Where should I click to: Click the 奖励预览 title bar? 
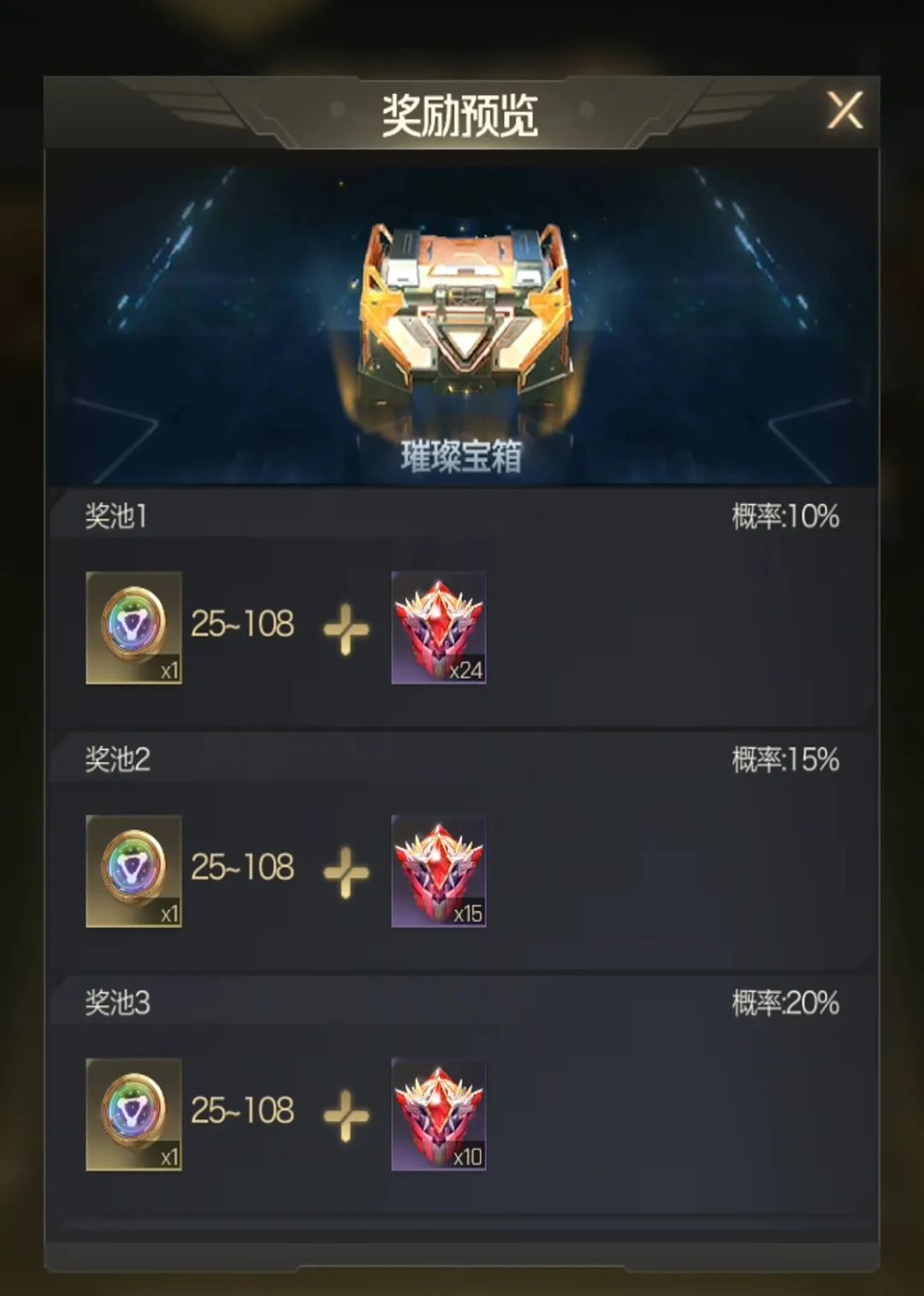click(x=460, y=115)
